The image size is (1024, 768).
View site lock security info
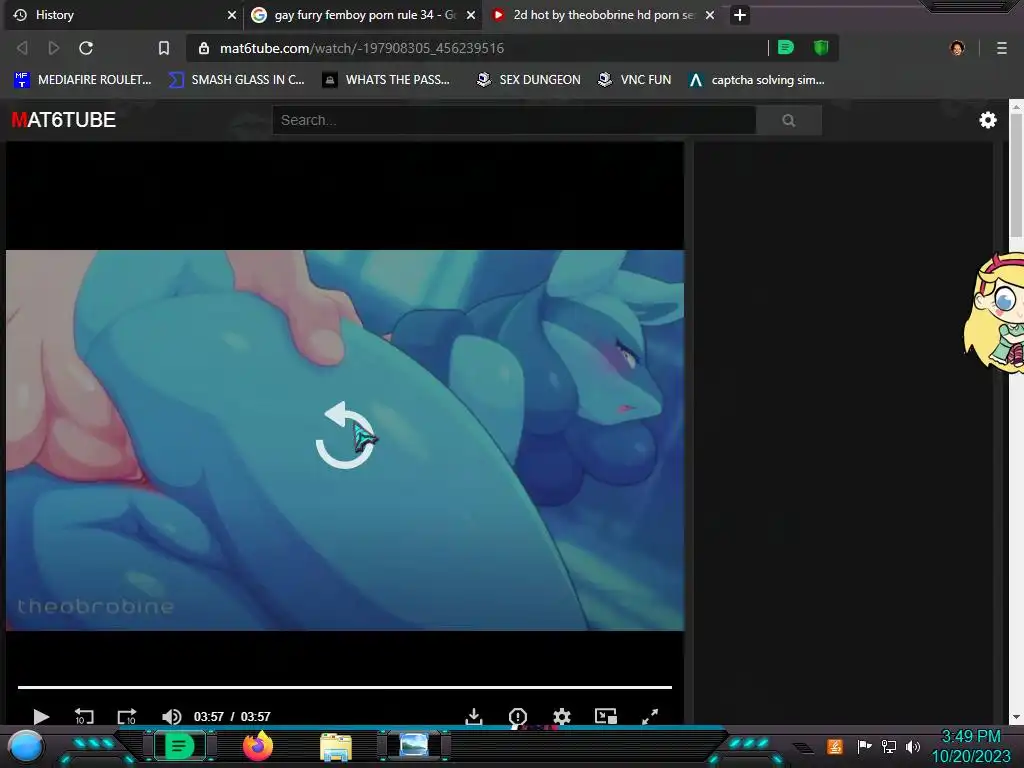[x=204, y=48]
